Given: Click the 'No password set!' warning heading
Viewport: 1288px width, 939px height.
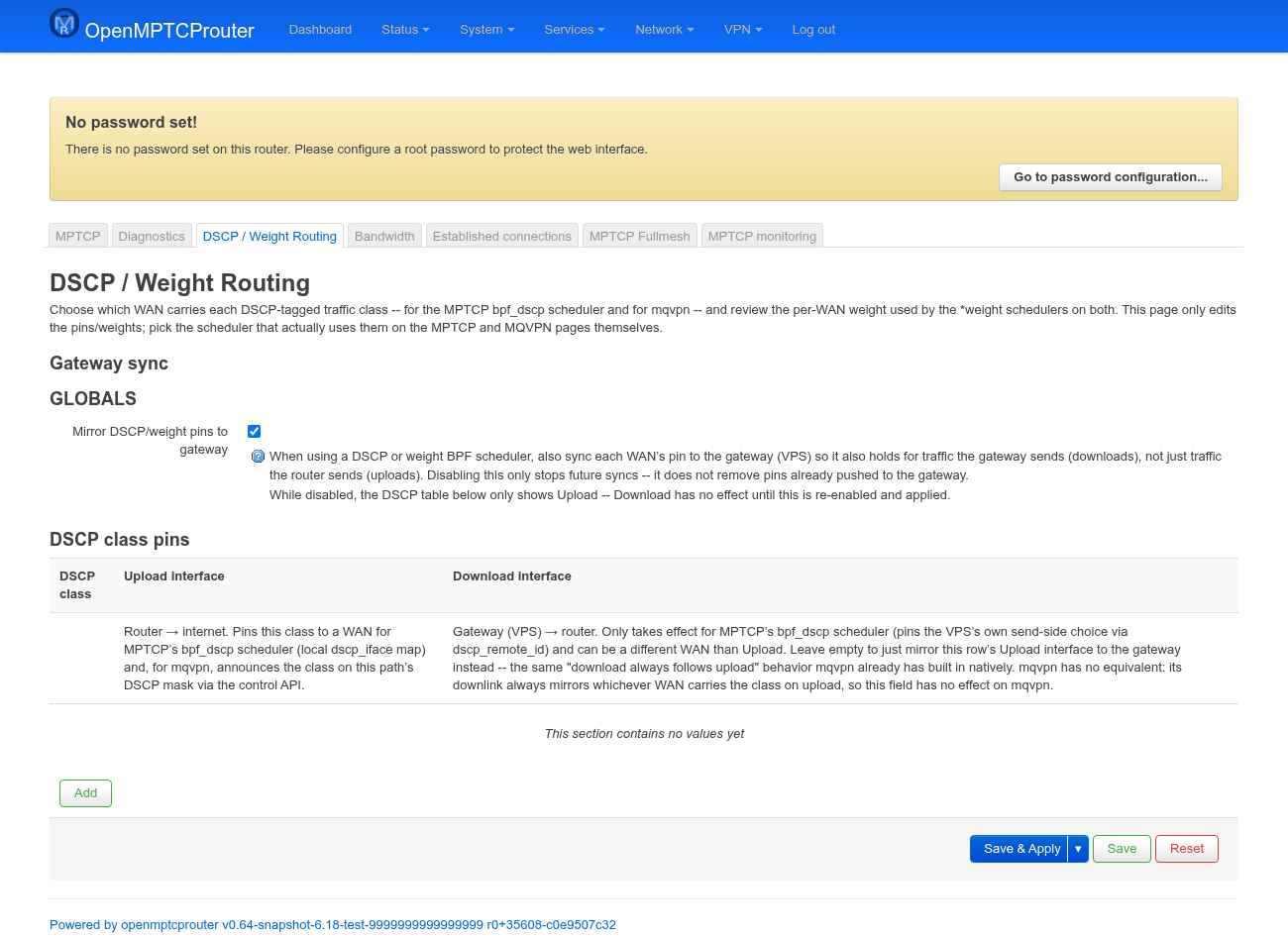Looking at the screenshot, I should click(131, 123).
